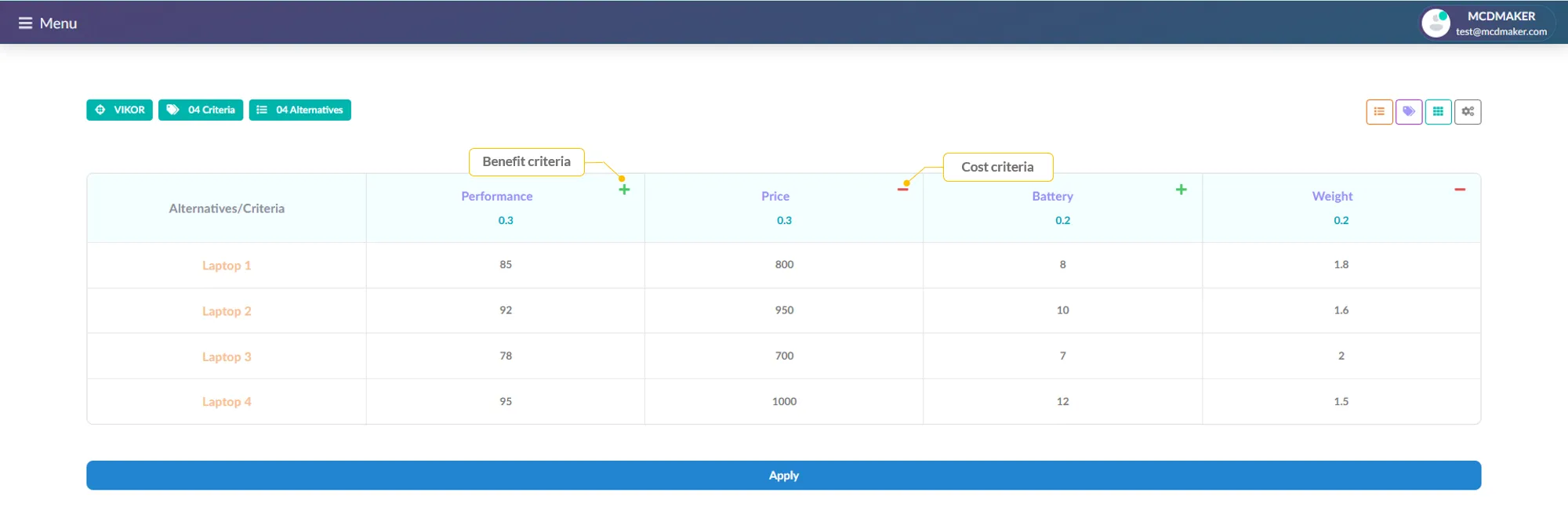
Task: Select the Performance weight value 0.3
Action: point(506,221)
